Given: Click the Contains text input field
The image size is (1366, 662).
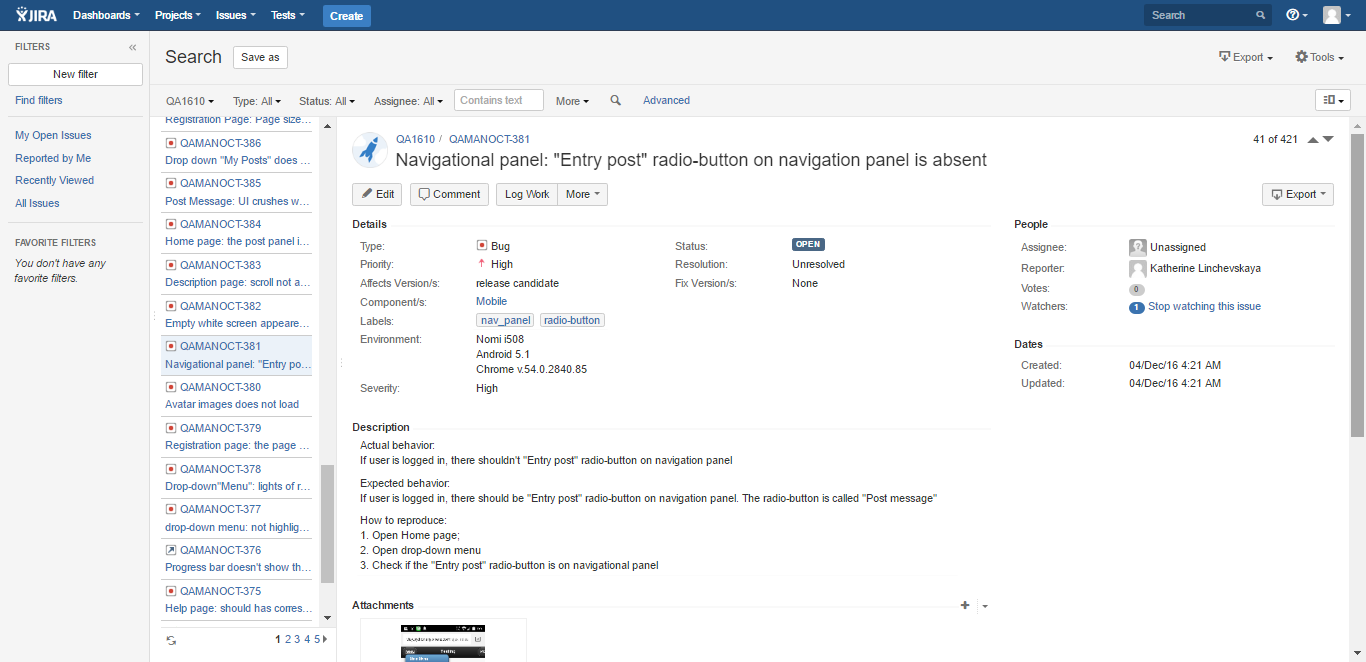Looking at the screenshot, I should point(498,100).
